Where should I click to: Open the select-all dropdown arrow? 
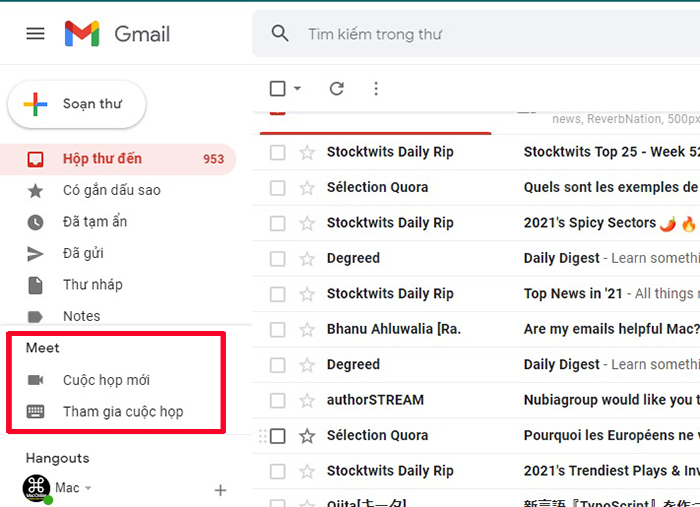297,88
